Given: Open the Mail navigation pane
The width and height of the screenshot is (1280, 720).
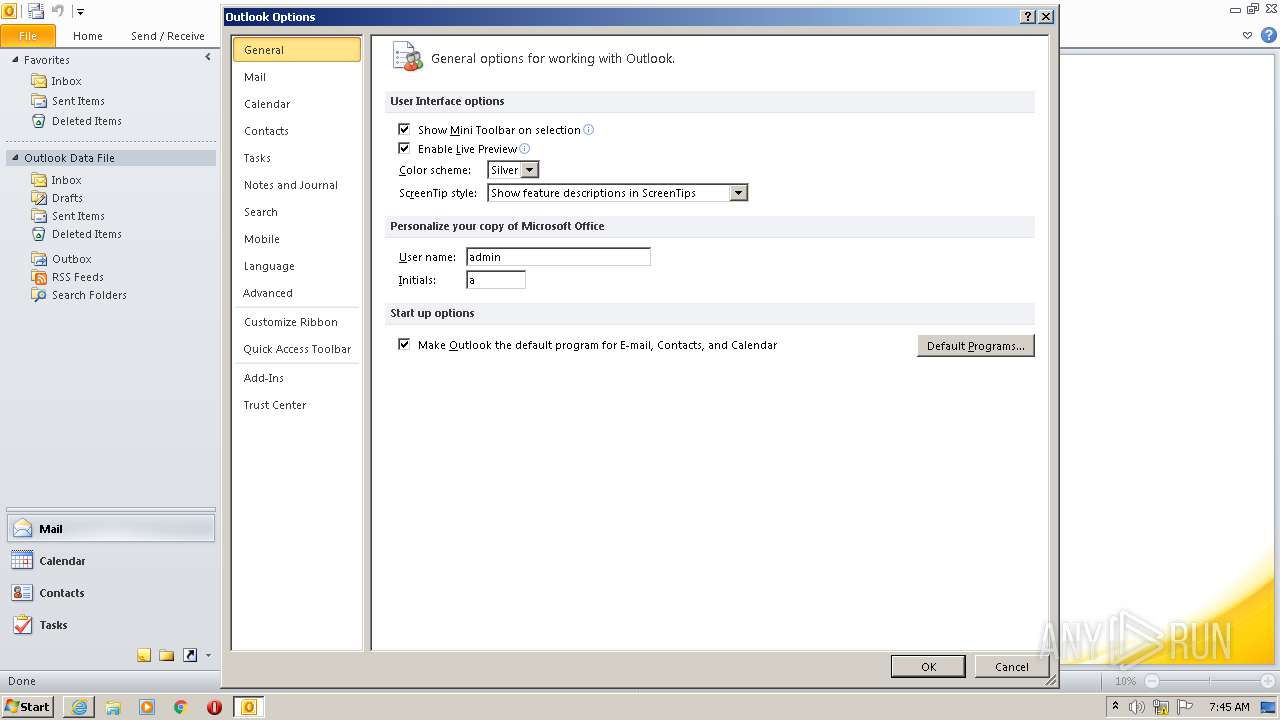Looking at the screenshot, I should tap(111, 529).
